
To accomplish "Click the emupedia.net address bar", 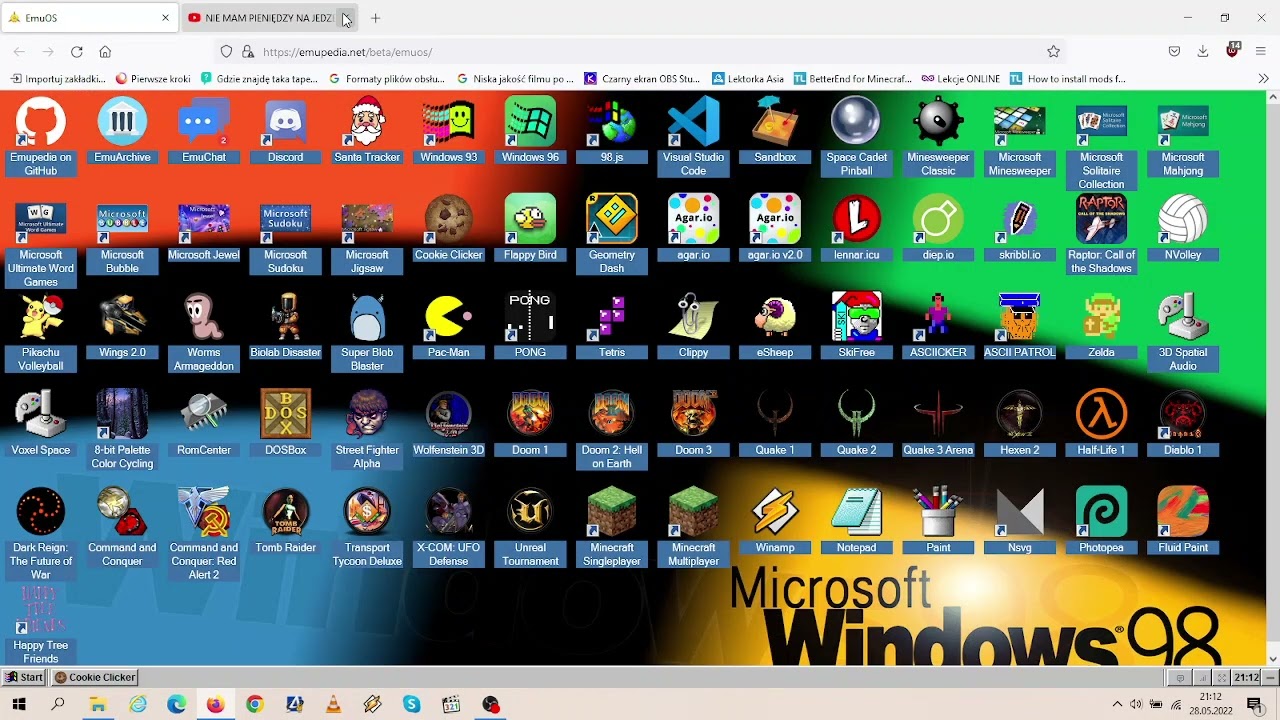I will point(640,52).
